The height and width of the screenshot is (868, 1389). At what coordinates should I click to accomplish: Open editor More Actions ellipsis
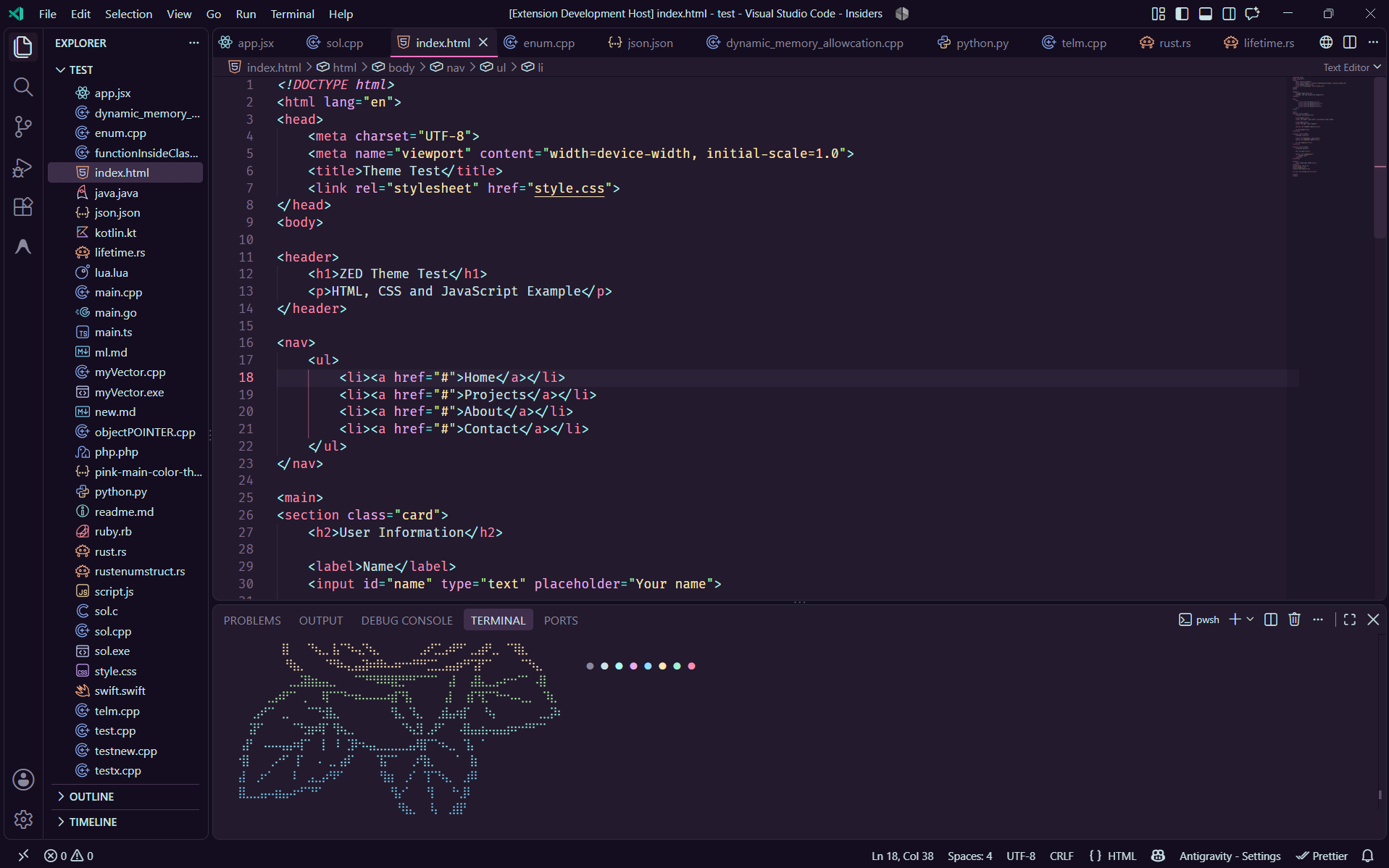tap(1373, 43)
